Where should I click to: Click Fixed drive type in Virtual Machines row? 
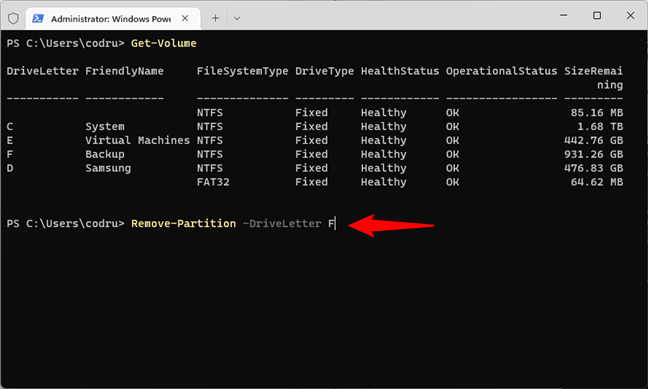pyautogui.click(x=312, y=140)
